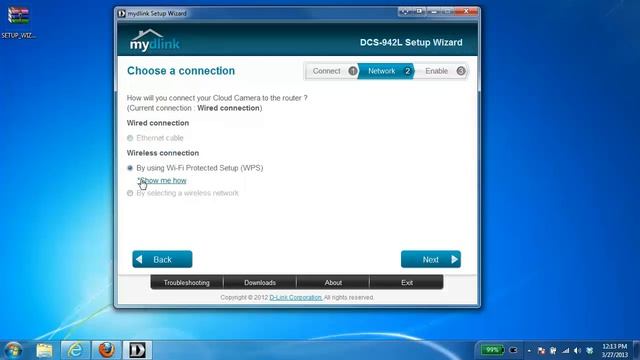Show hidden system tray icons
The width and height of the screenshot is (640, 360).
pyautogui.click(x=529, y=350)
